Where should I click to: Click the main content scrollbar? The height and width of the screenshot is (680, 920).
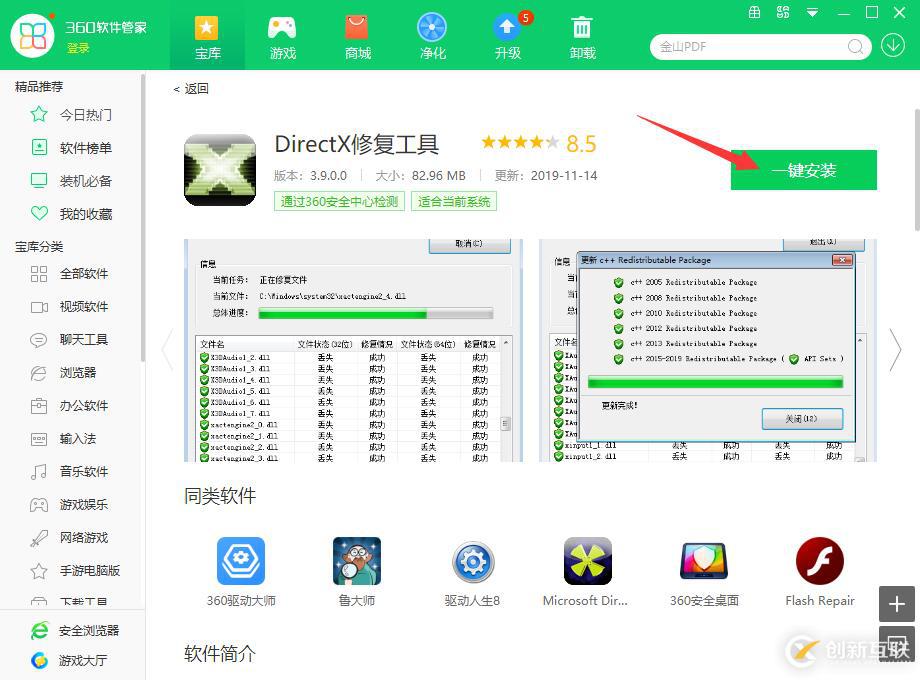(x=917, y=170)
